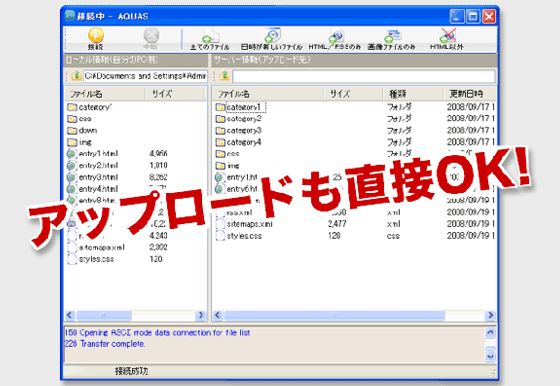Click local pane scroll-right arrow
The width and height of the screenshot is (560, 386).
click(x=200, y=315)
